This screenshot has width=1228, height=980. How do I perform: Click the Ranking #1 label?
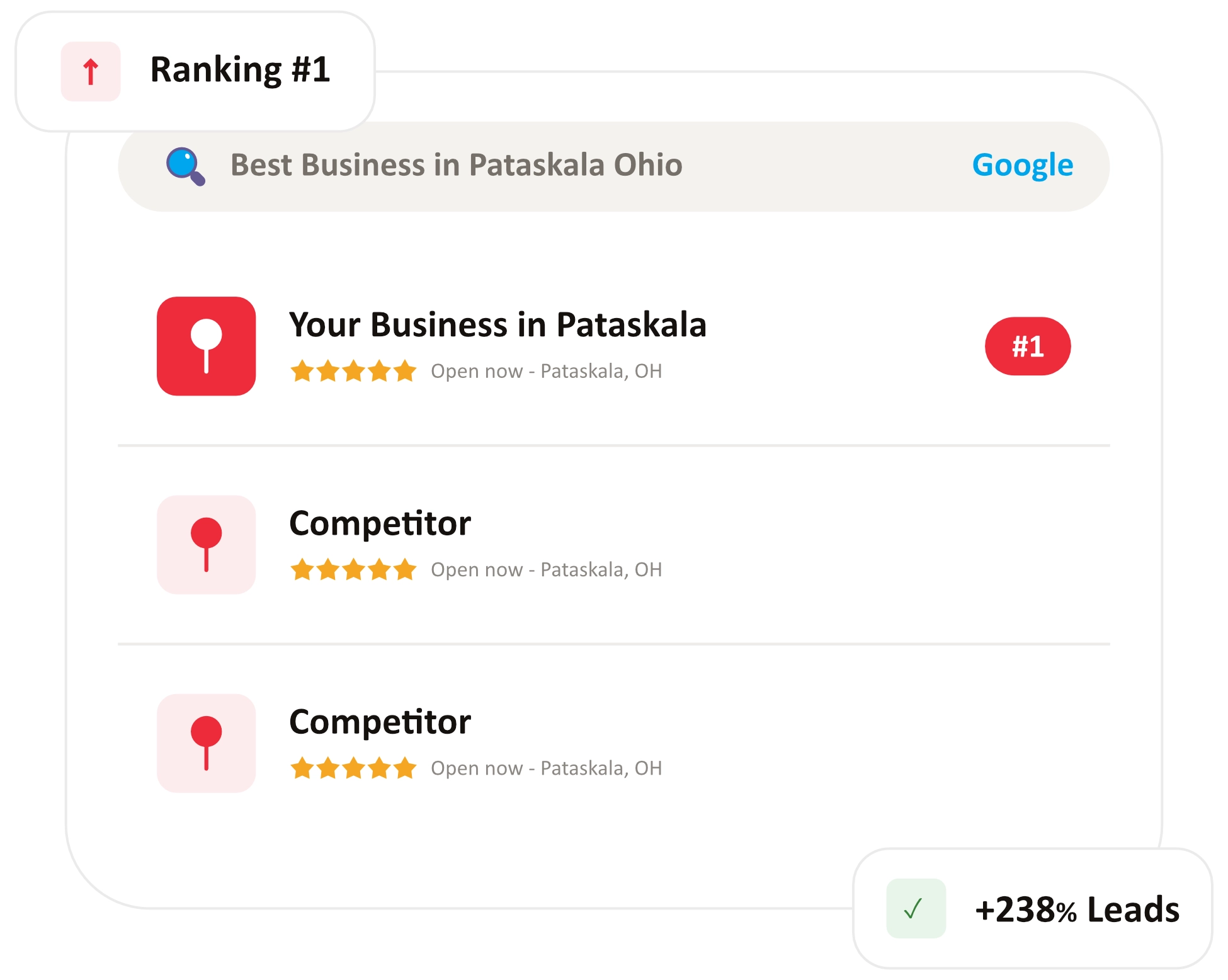pyautogui.click(x=240, y=70)
